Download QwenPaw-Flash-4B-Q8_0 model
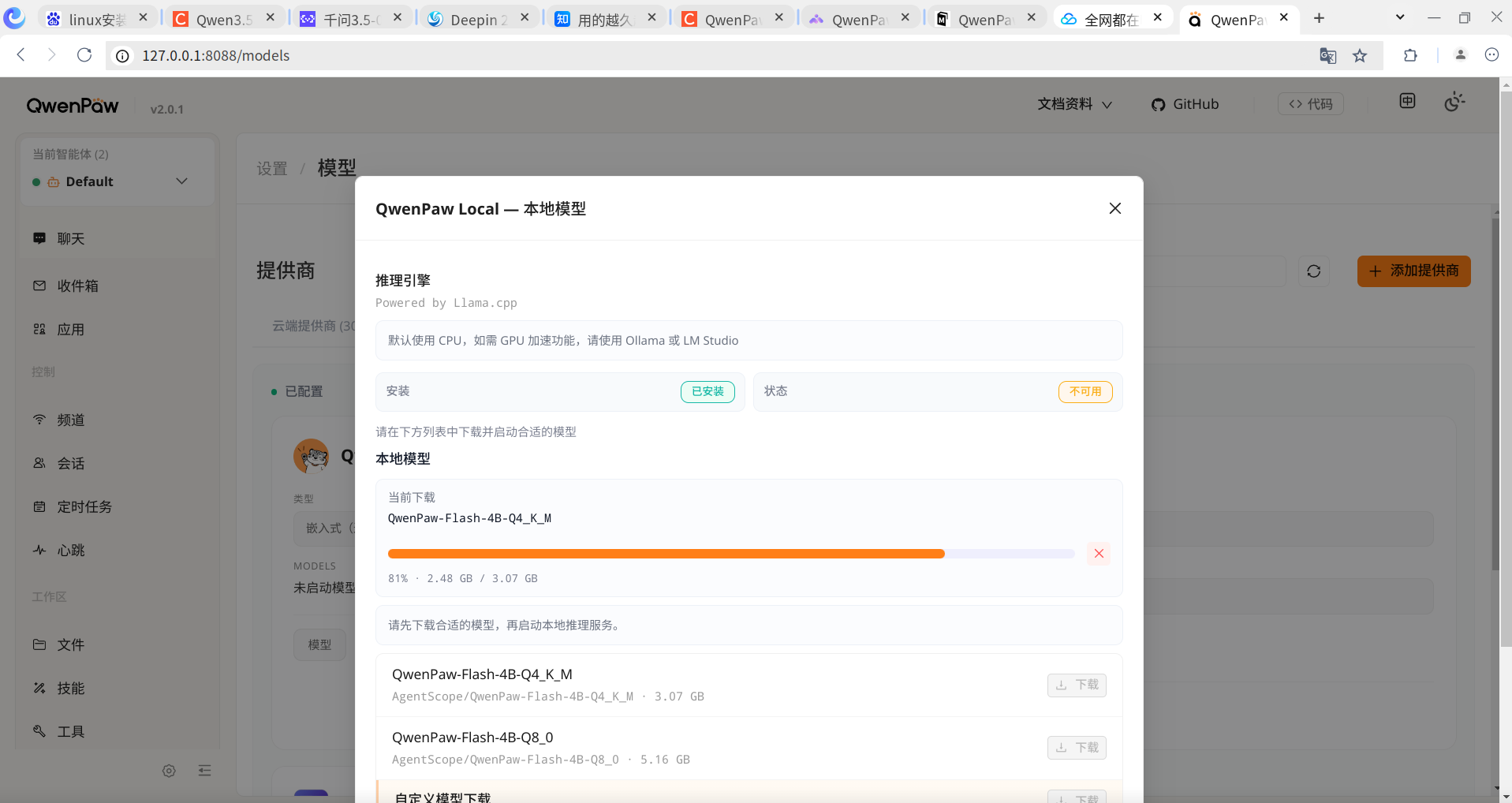This screenshot has width=1512, height=803. pos(1077,748)
